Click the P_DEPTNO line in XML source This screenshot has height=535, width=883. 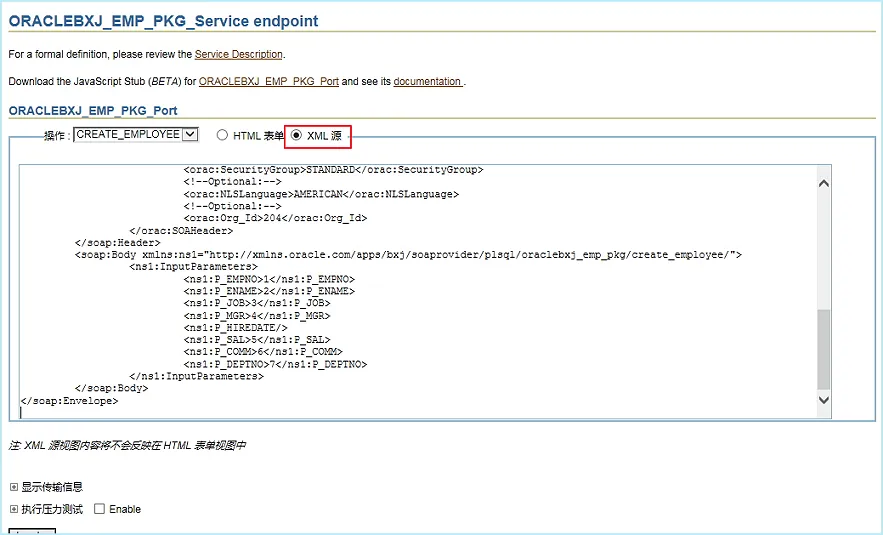275,364
